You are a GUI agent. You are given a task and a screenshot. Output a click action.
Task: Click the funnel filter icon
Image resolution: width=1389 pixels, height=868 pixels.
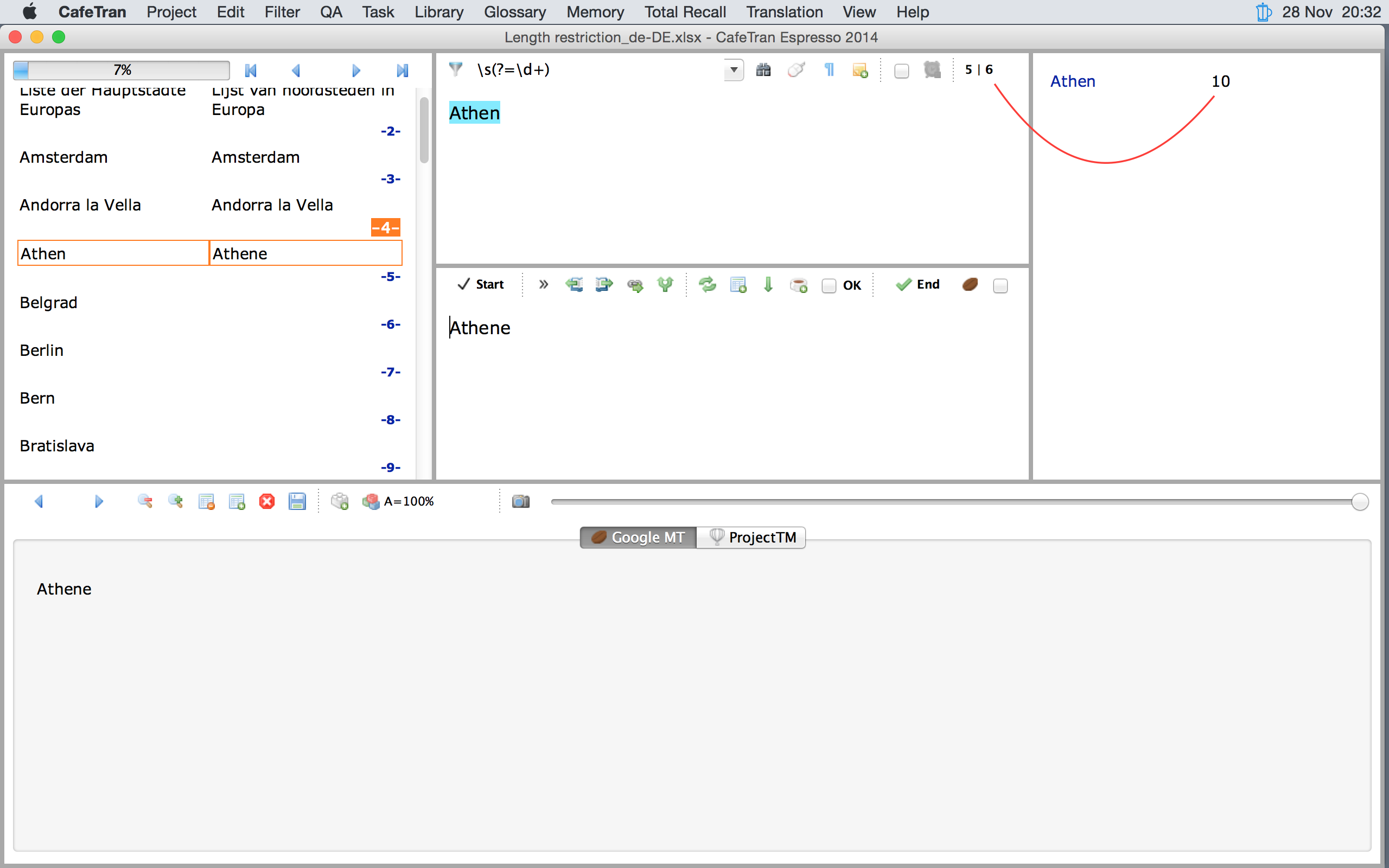pos(456,69)
